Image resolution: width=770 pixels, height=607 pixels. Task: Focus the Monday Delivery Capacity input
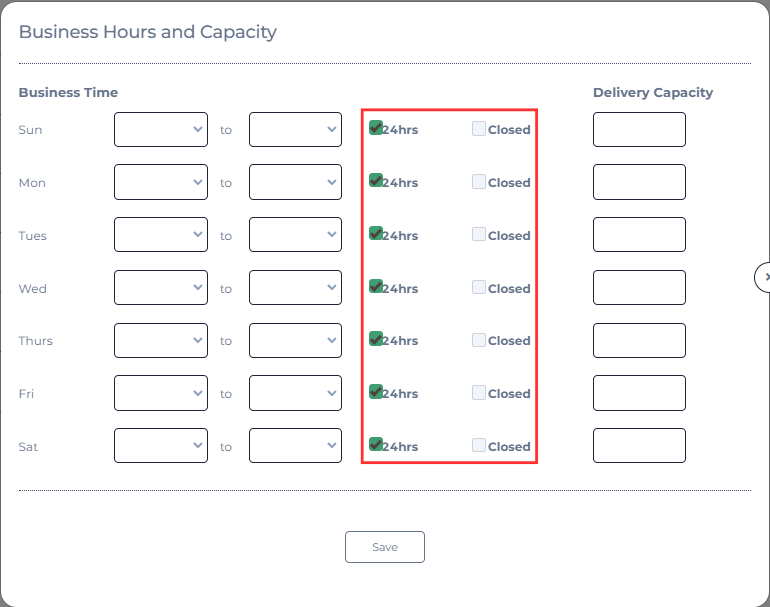[639, 182]
